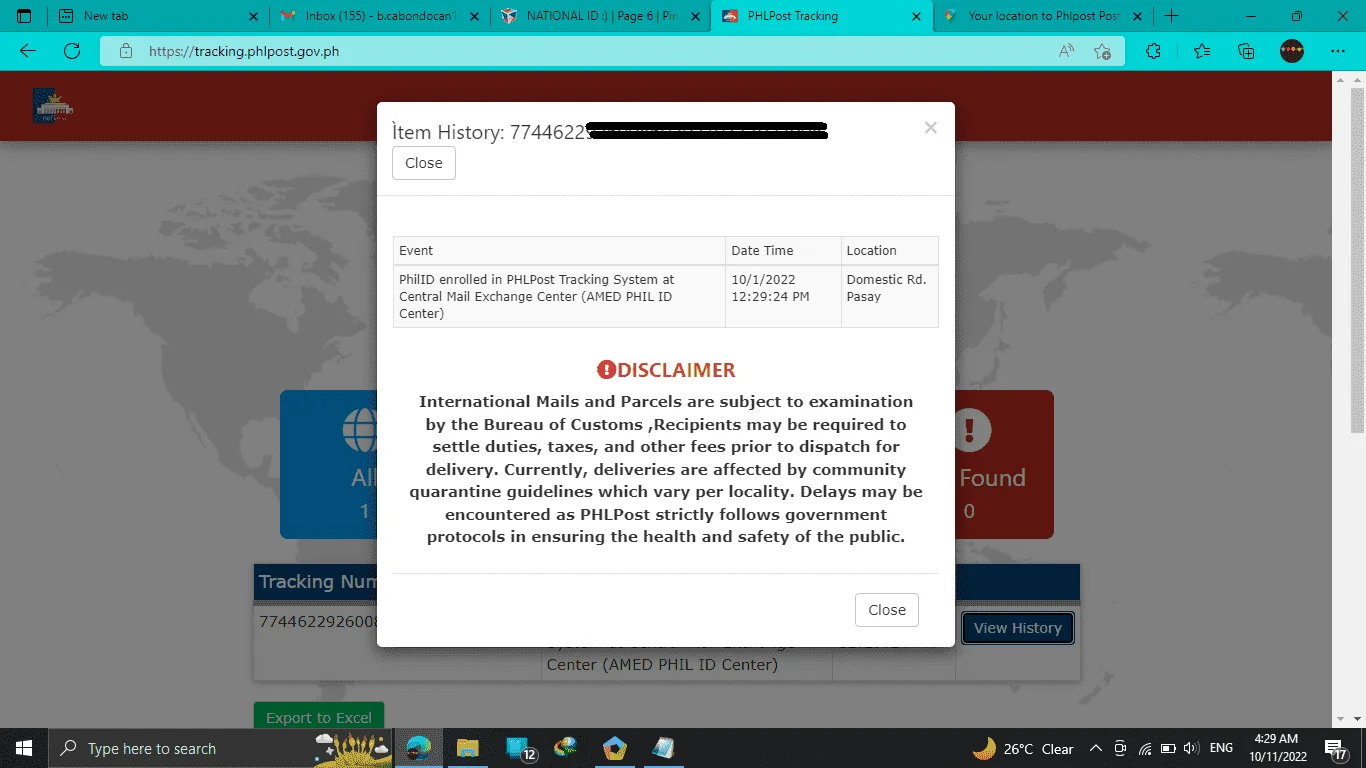Click the Edge profile avatar
This screenshot has height=768, width=1366.
click(1292, 51)
